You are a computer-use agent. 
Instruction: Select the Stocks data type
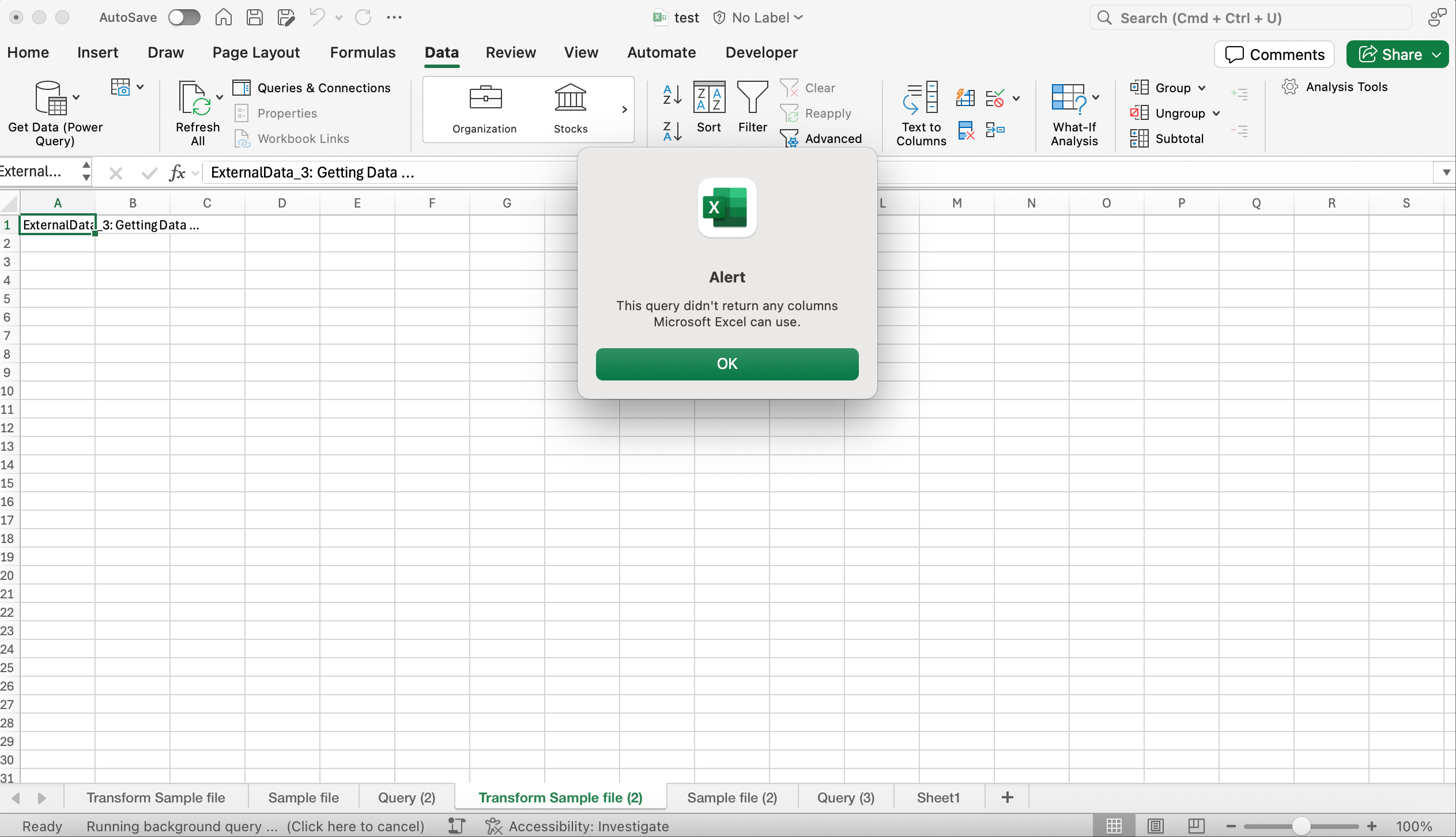point(571,110)
